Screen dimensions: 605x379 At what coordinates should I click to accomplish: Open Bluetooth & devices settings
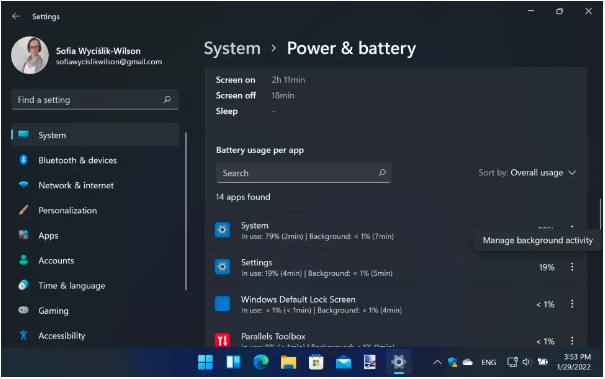coord(95,160)
